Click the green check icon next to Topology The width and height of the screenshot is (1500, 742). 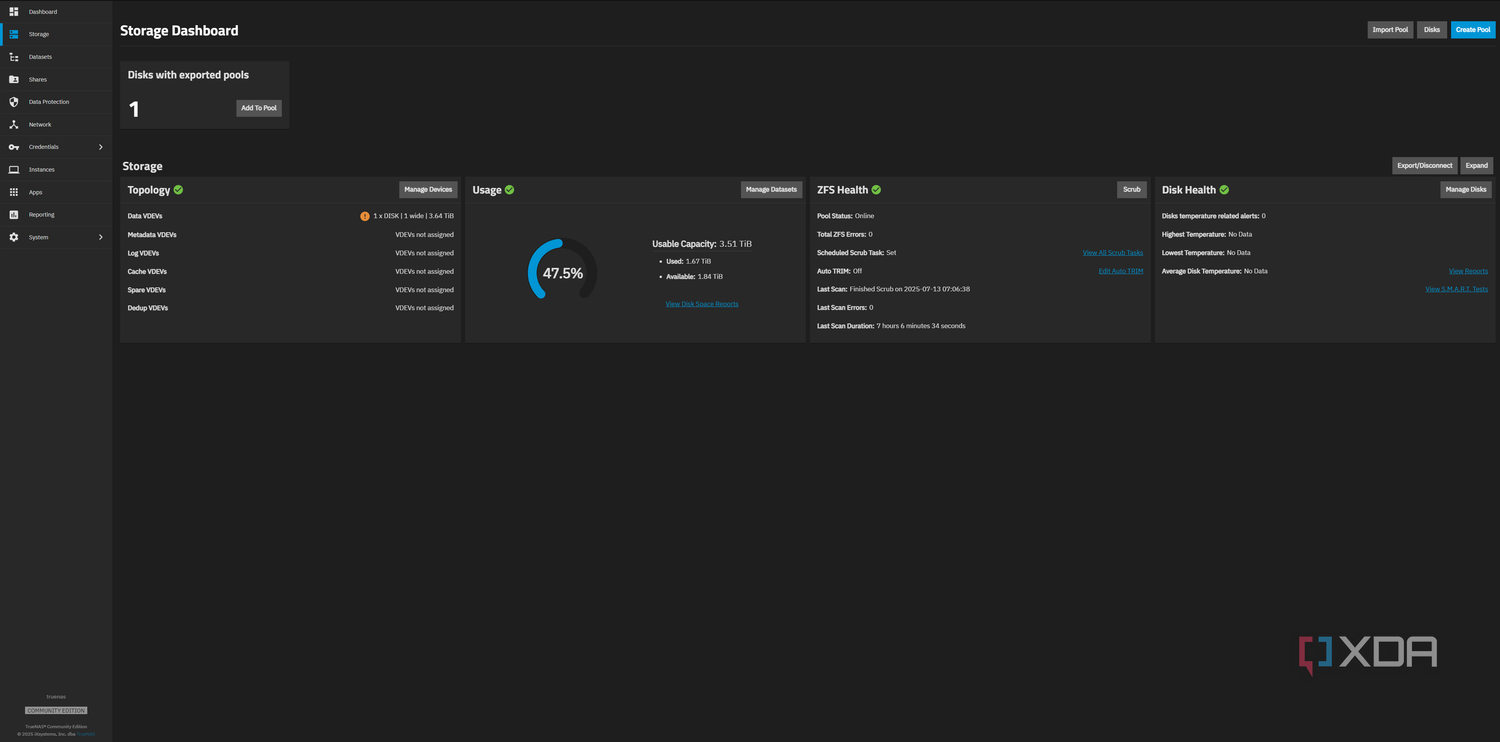click(178, 190)
